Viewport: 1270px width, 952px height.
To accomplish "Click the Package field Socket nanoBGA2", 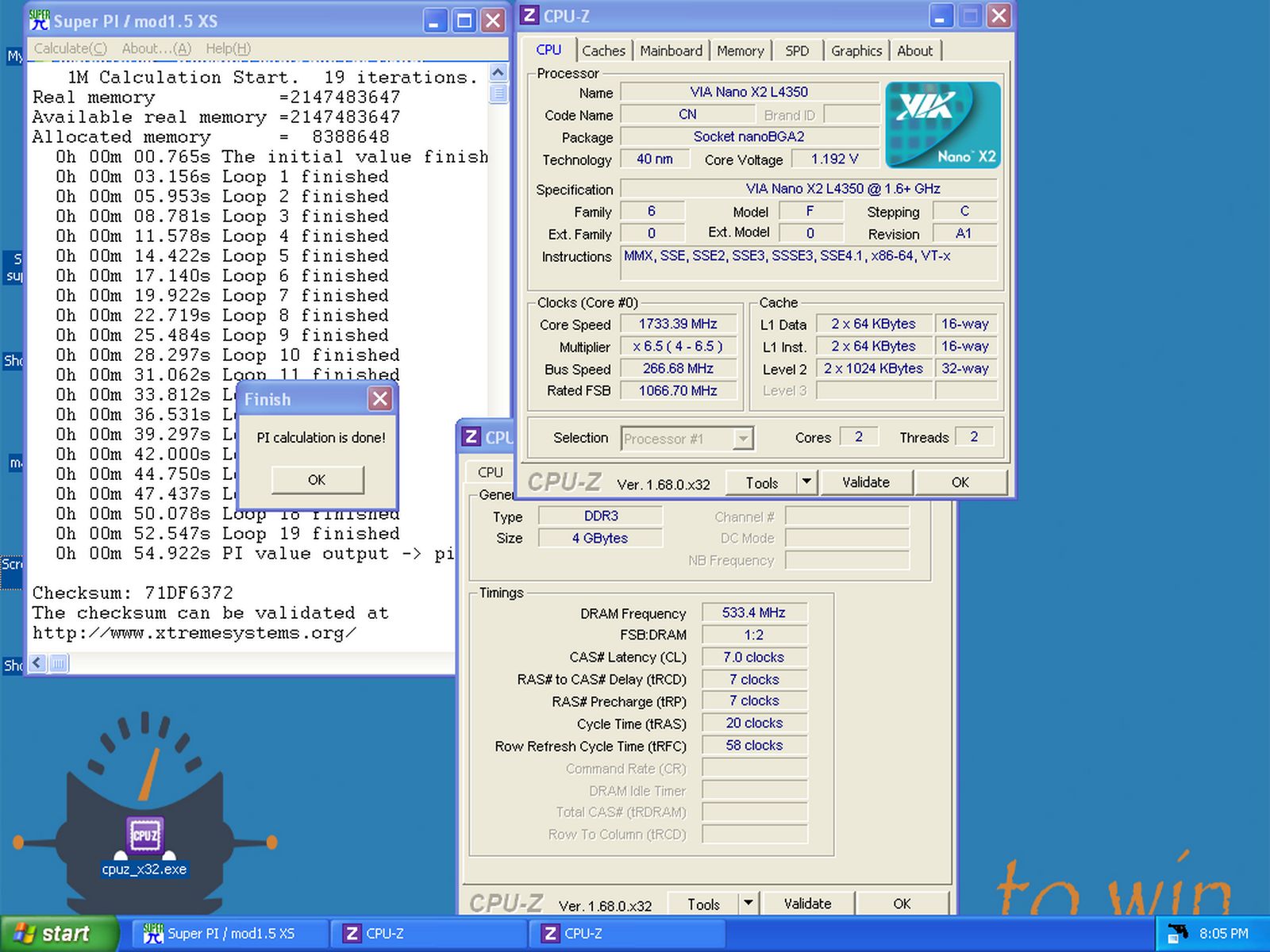I will point(749,136).
